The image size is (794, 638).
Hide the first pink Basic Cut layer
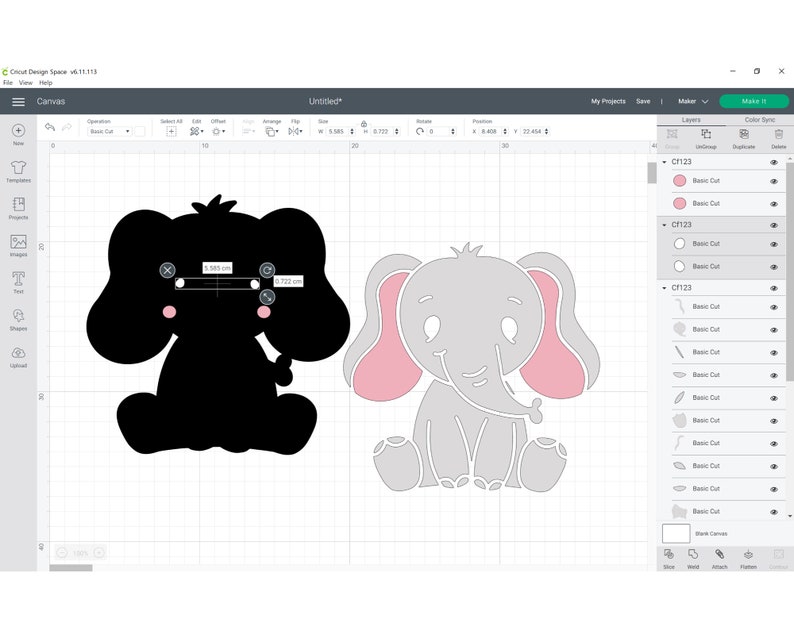tap(774, 181)
